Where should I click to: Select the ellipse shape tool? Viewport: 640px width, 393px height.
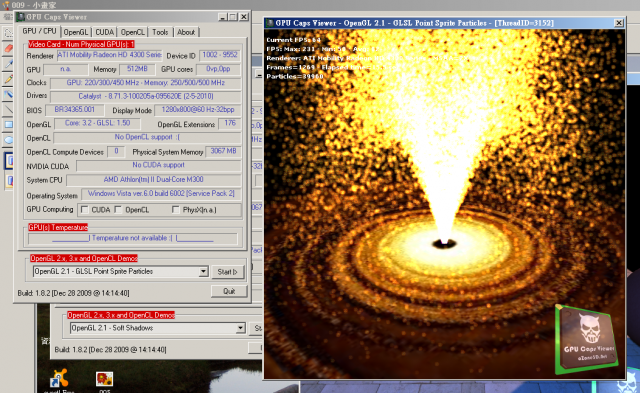coord(8,140)
